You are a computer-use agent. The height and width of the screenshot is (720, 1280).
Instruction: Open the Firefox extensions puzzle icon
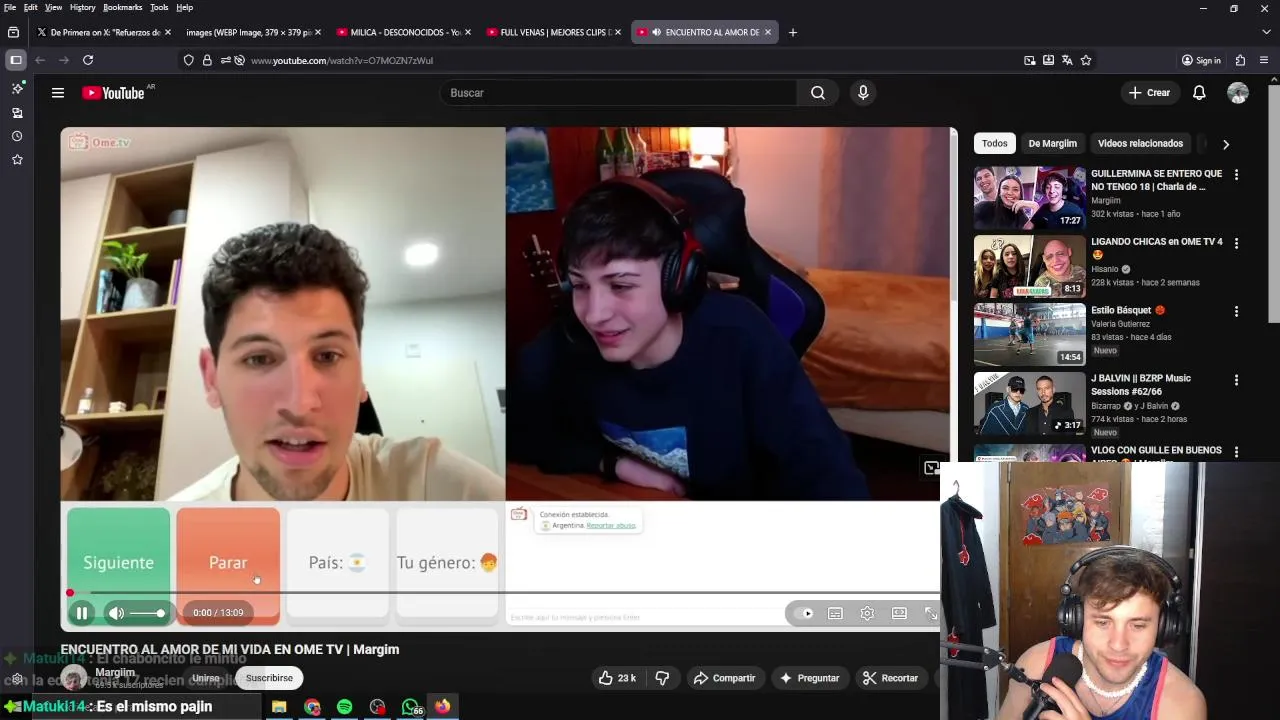click(1240, 60)
